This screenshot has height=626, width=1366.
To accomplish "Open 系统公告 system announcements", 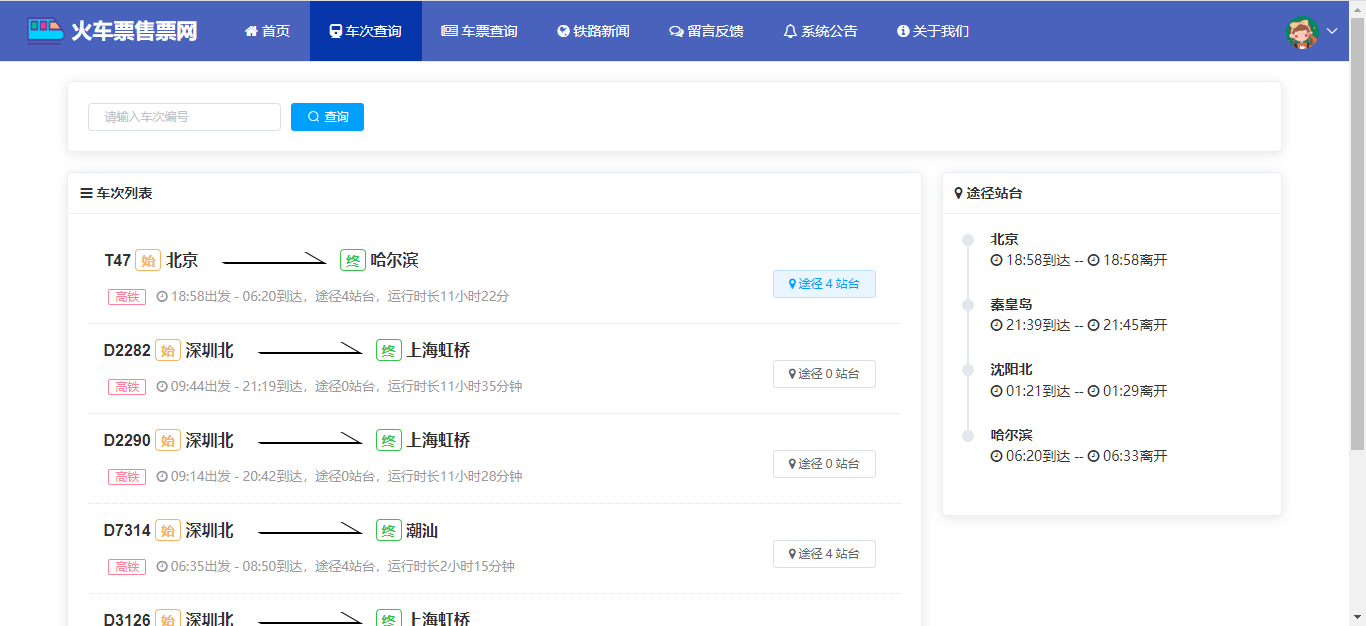I will click(x=820, y=31).
